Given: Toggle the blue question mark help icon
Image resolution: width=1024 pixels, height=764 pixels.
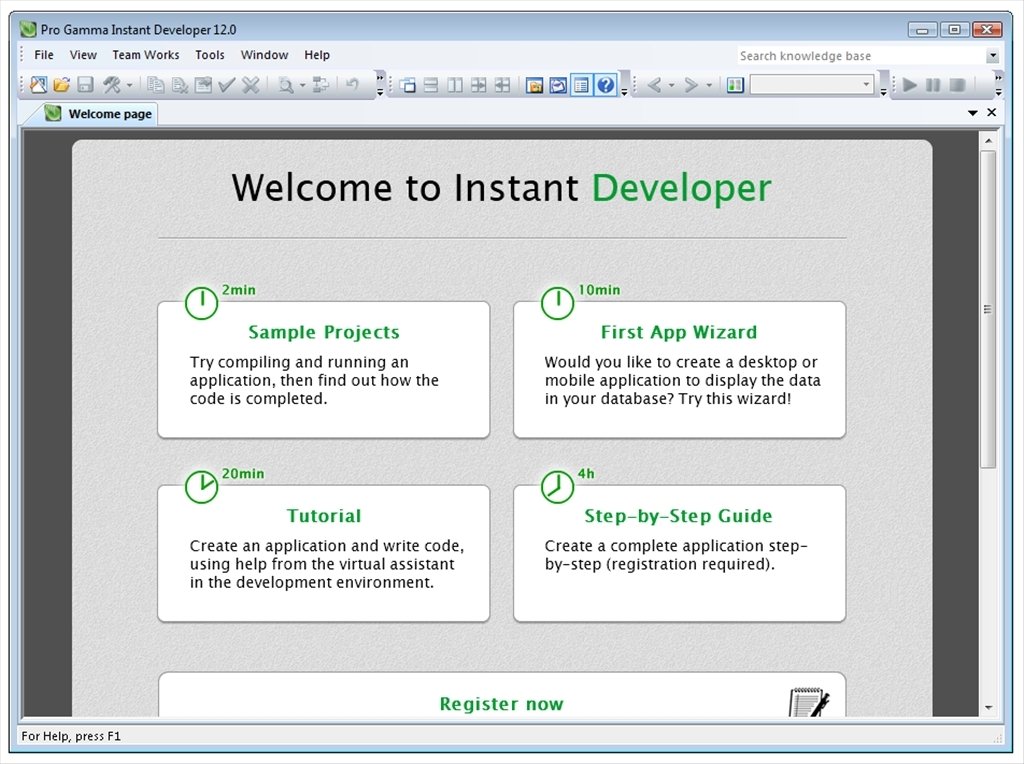Looking at the screenshot, I should [x=606, y=86].
